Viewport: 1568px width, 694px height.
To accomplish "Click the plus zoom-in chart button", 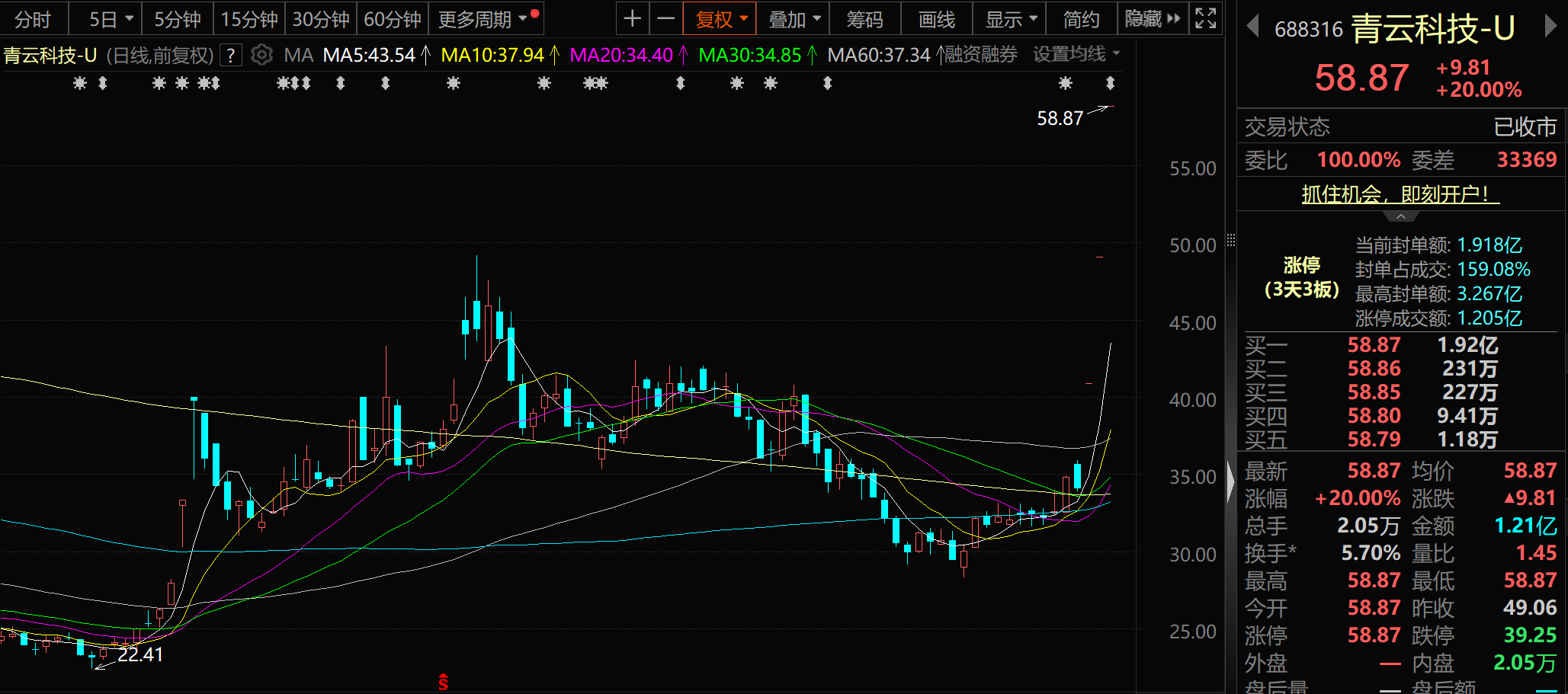I will coord(632,19).
